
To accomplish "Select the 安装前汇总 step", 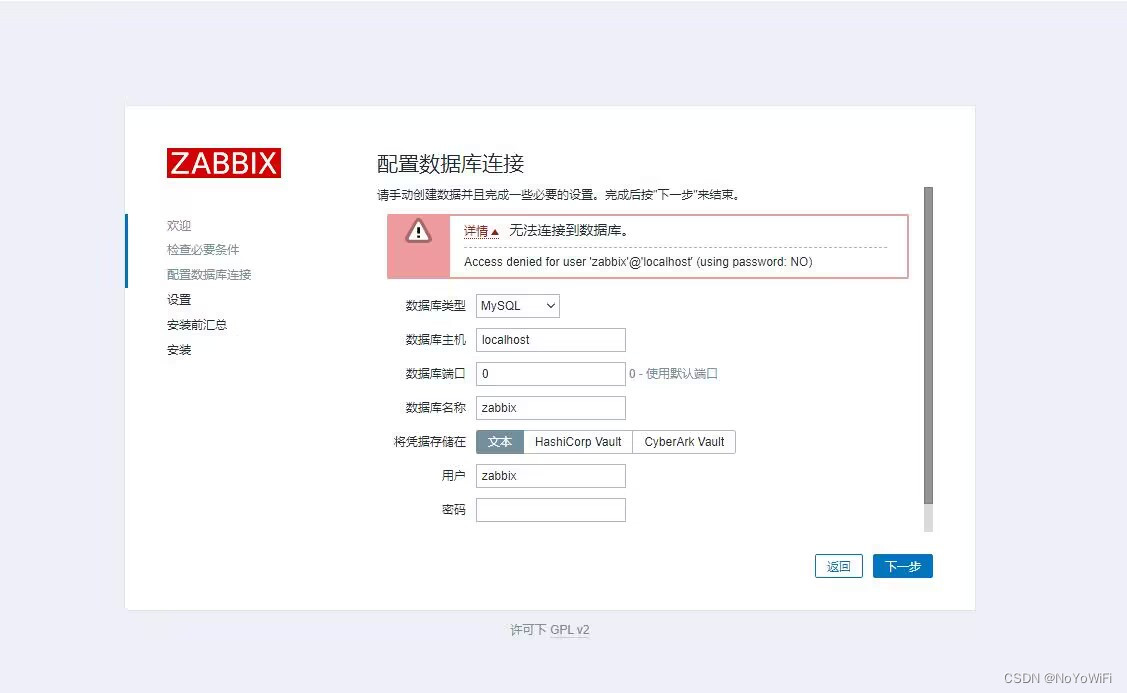I will [x=197, y=324].
